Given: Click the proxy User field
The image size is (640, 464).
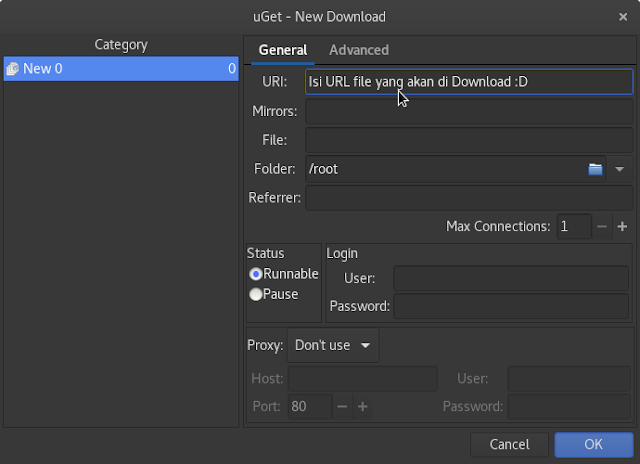Looking at the screenshot, I should (569, 379).
